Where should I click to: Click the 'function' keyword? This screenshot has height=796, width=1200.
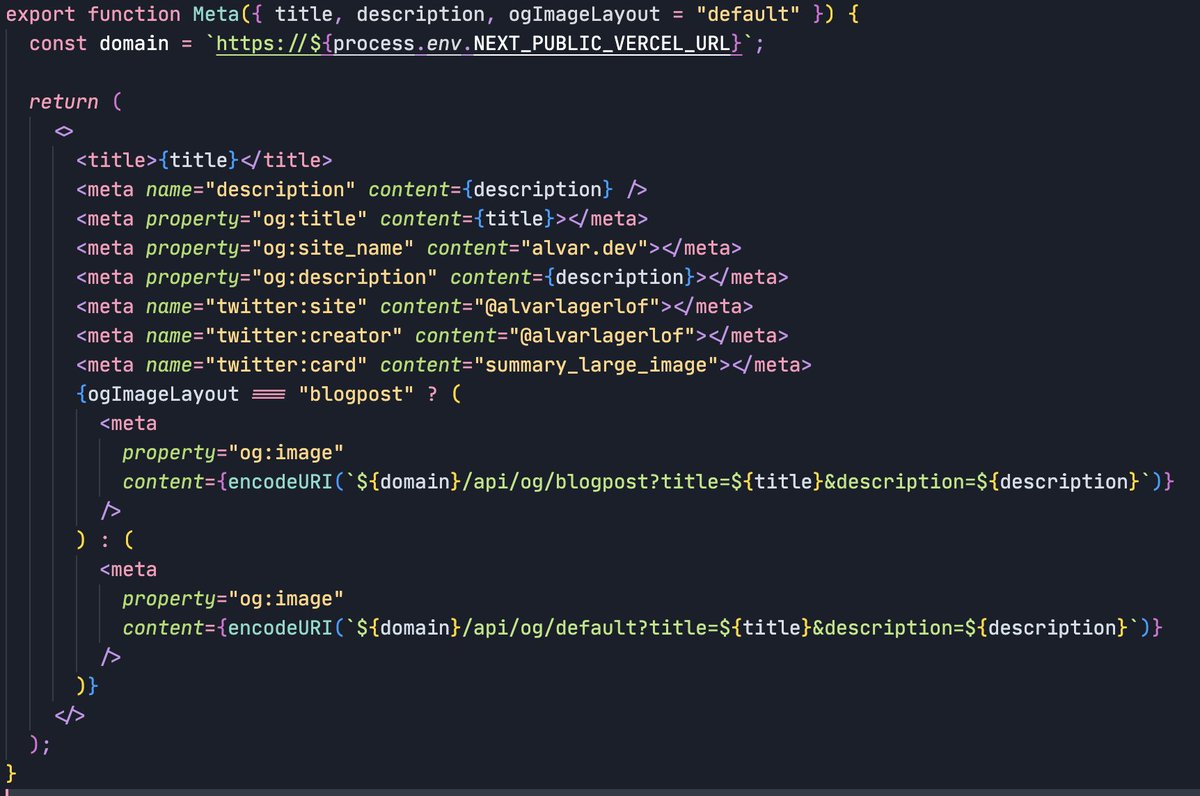(x=133, y=15)
